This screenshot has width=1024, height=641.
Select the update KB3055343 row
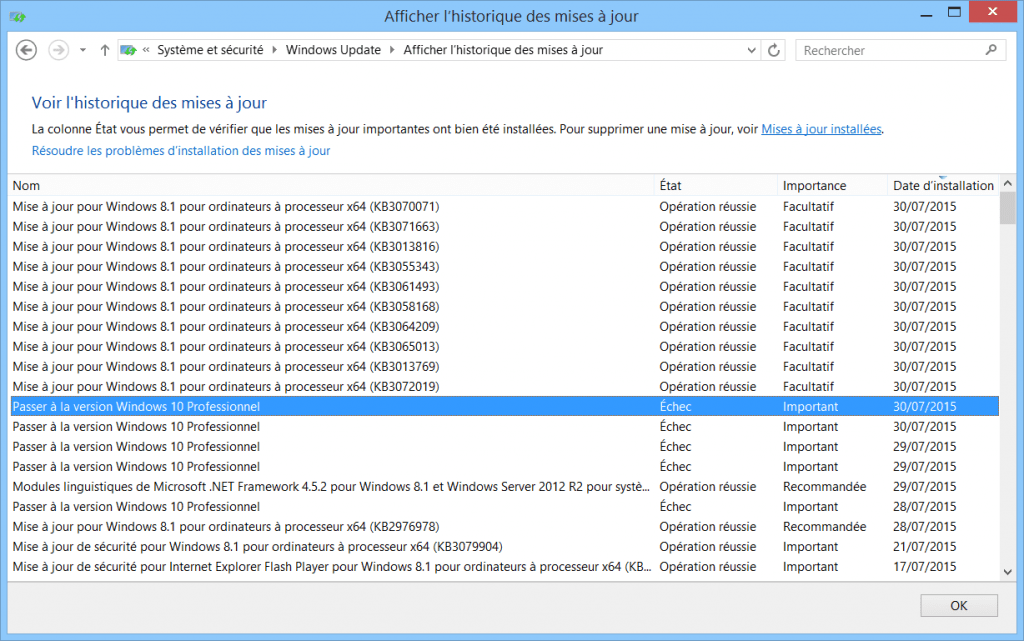(x=504, y=266)
